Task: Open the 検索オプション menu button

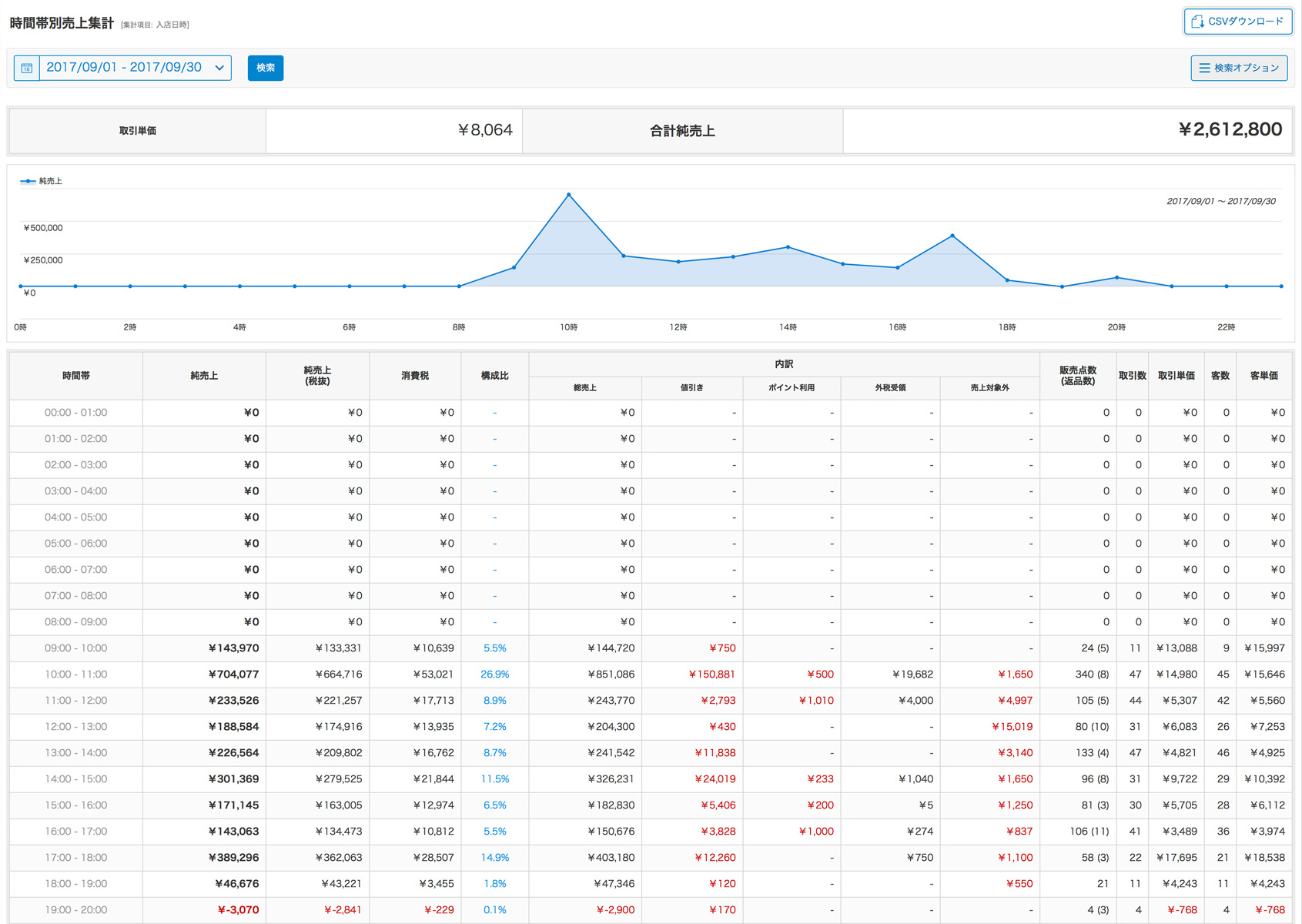Action: click(1239, 68)
